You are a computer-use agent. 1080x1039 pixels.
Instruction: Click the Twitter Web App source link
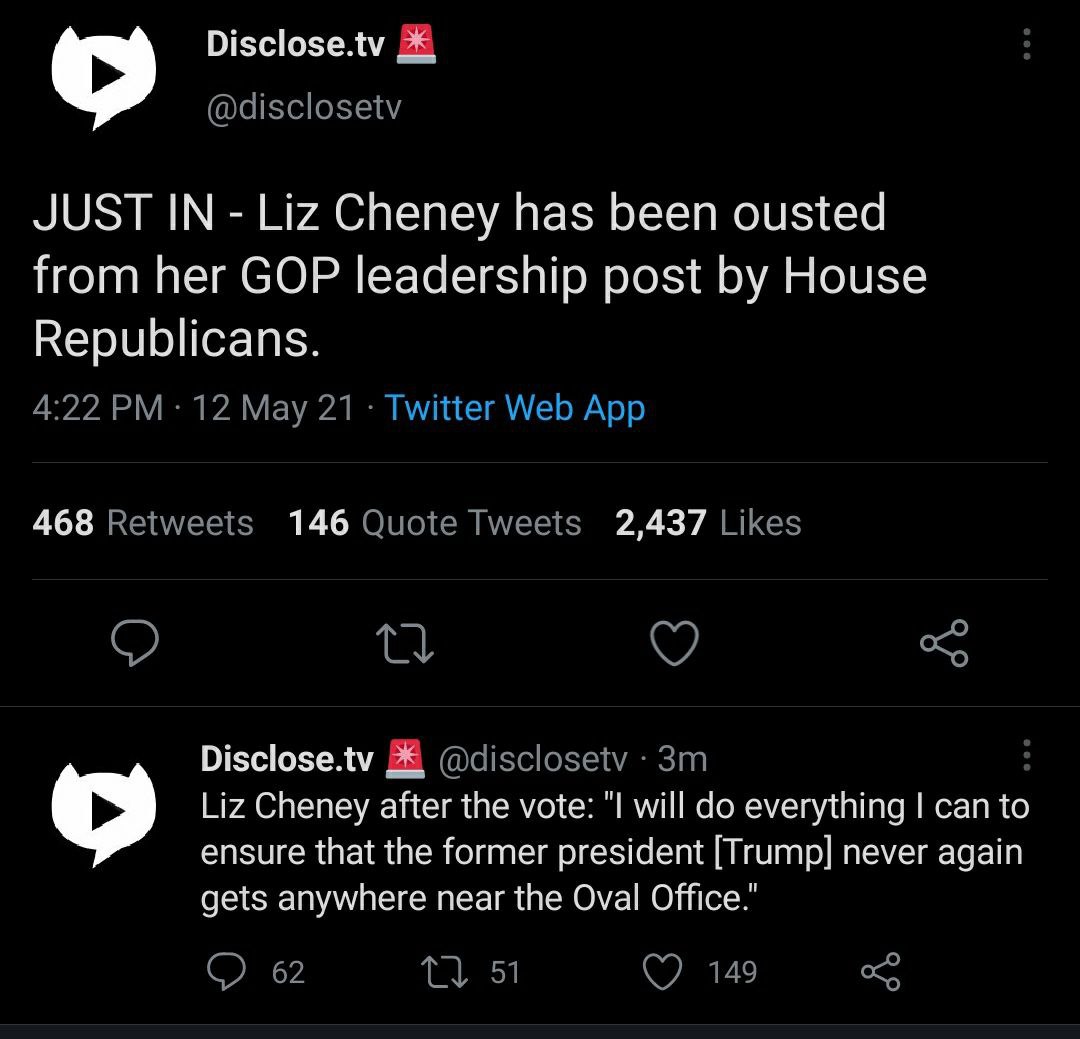[x=515, y=408]
